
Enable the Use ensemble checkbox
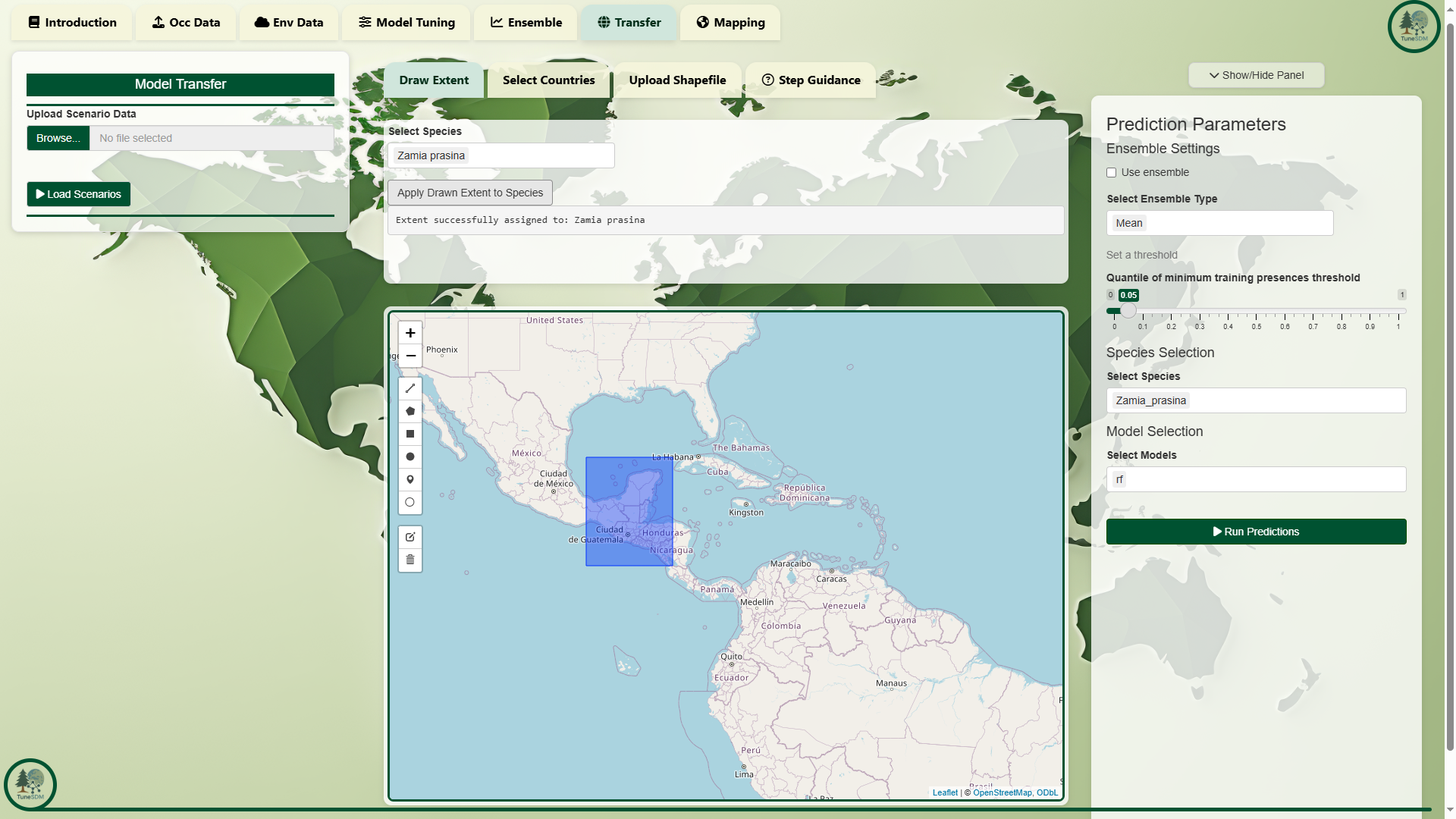coord(1112,173)
